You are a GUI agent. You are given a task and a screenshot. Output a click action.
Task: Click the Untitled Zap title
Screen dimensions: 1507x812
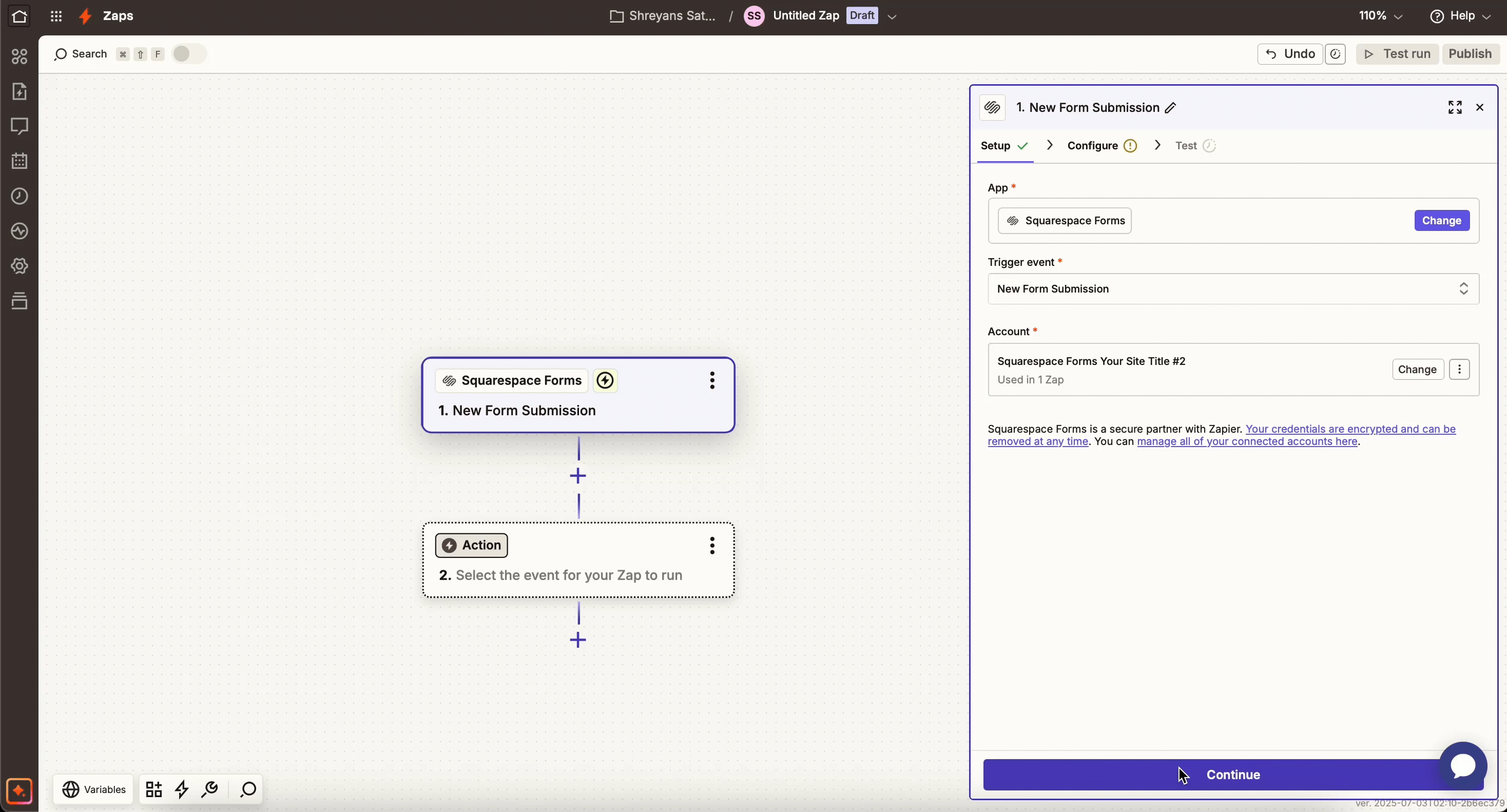pyautogui.click(x=805, y=16)
